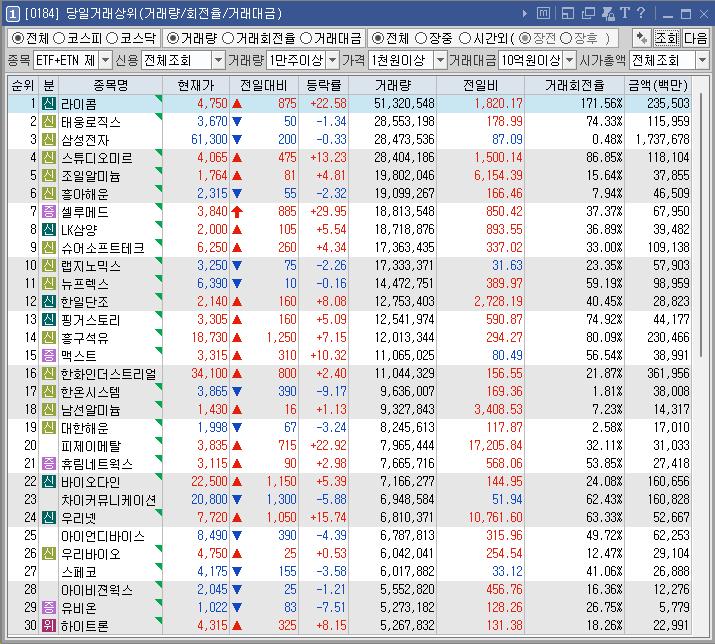Click the window layout icon in title bar
Screen dimensions: 715x644
[x=568, y=13]
